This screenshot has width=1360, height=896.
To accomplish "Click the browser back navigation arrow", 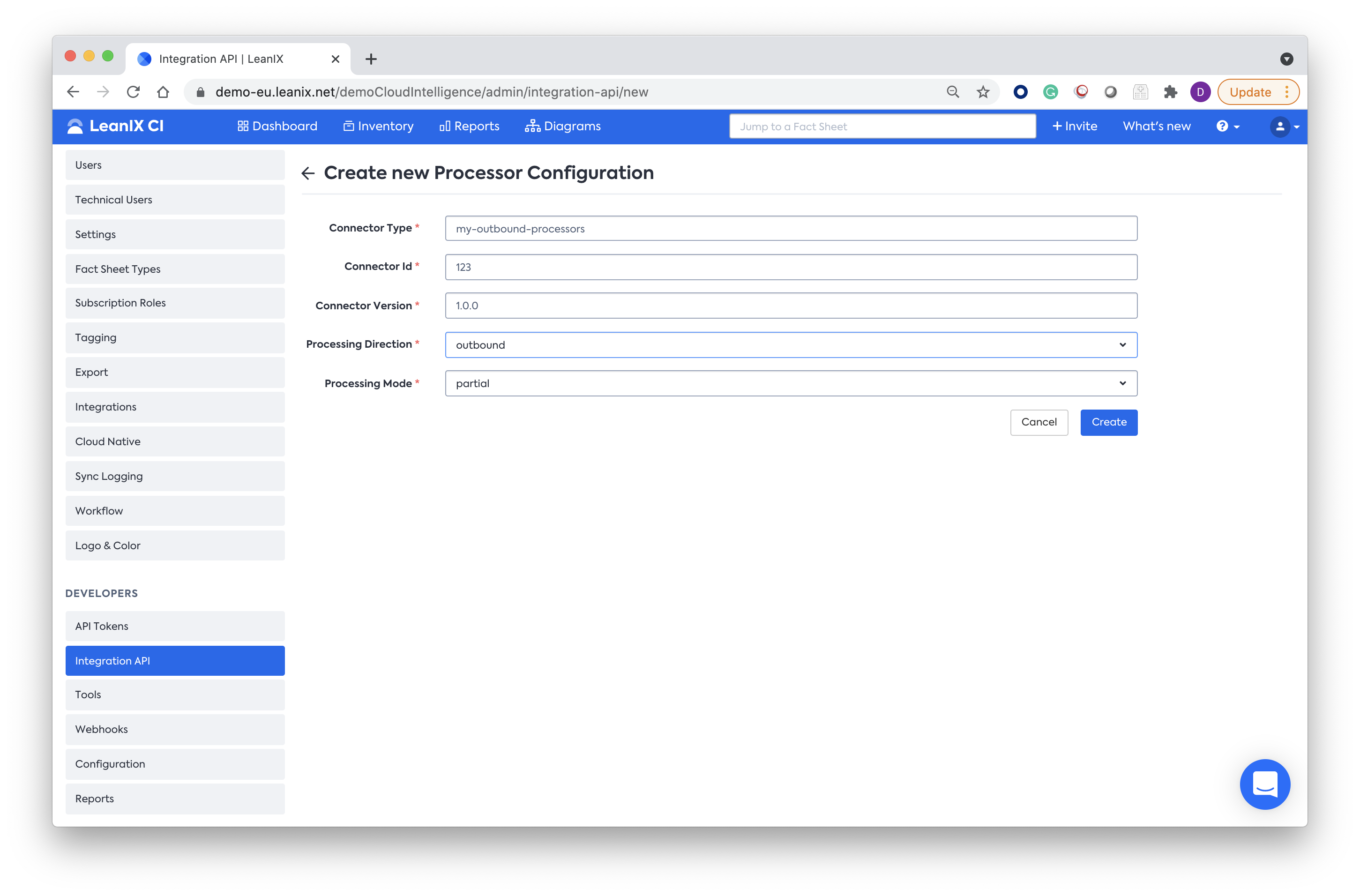I will pos(73,92).
